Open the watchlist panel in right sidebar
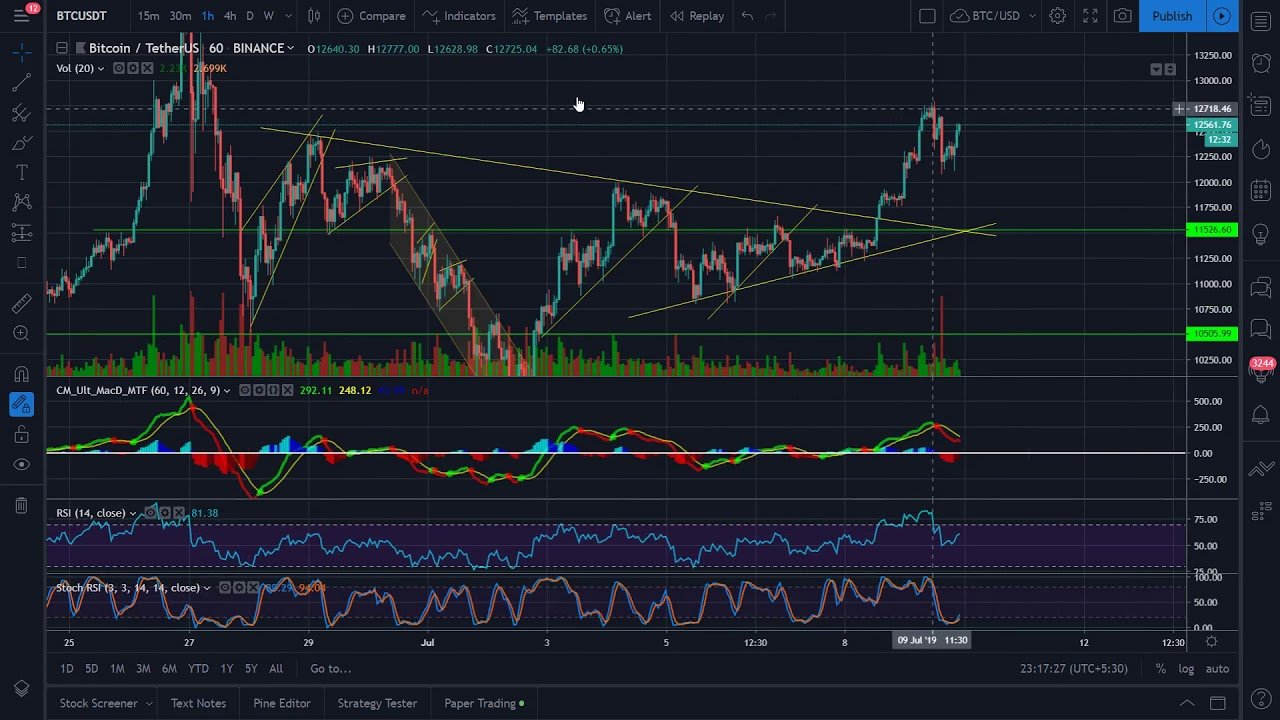Viewport: 1280px width, 720px height. click(x=1261, y=22)
